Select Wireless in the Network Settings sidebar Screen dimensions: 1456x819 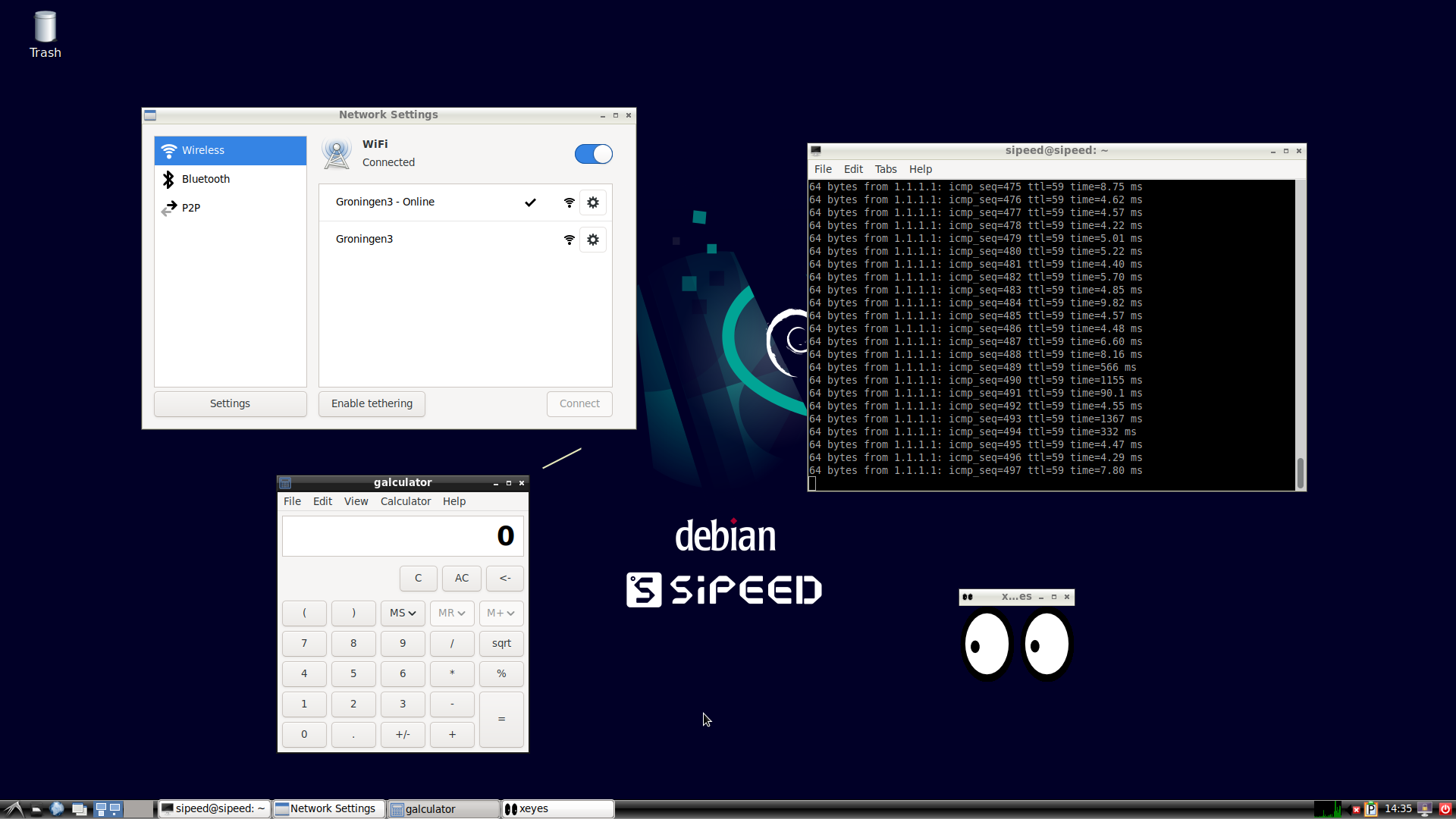(231, 150)
